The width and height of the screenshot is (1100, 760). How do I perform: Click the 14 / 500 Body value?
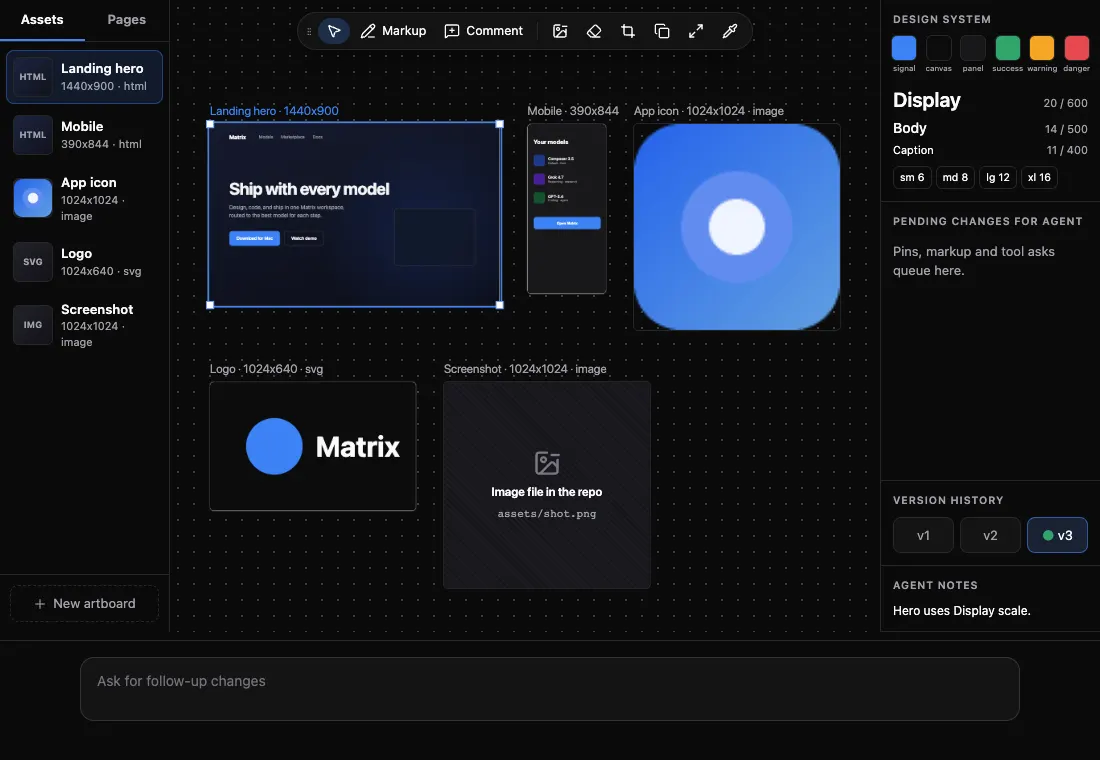pyautogui.click(x=1066, y=129)
